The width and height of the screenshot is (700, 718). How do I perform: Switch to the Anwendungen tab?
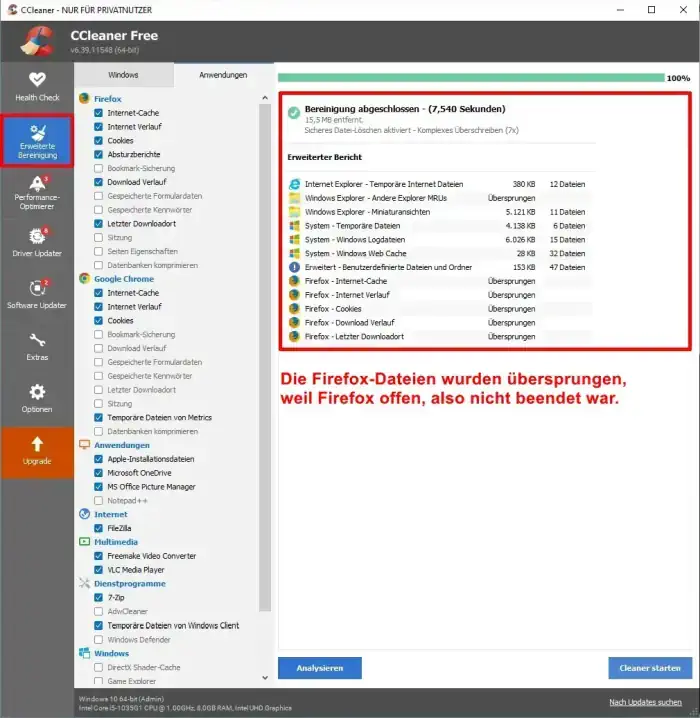point(223,75)
